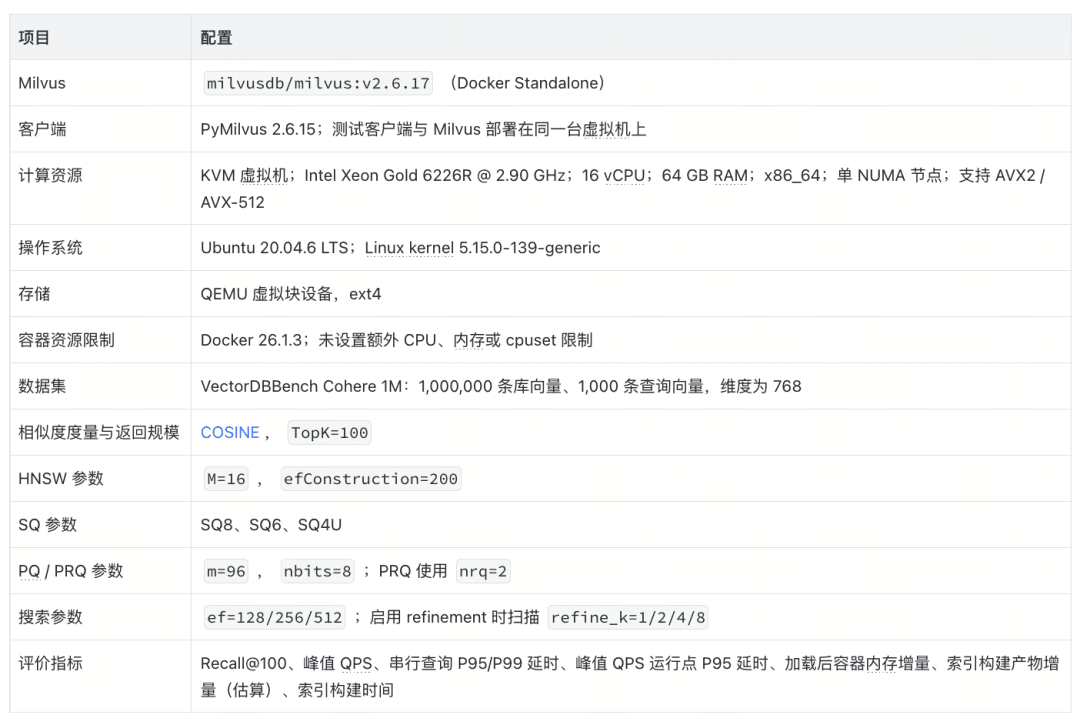This screenshot has height=725, width=1080.
Task: Click the refine_k=1/2/4/8 code snippet
Action: point(627,617)
